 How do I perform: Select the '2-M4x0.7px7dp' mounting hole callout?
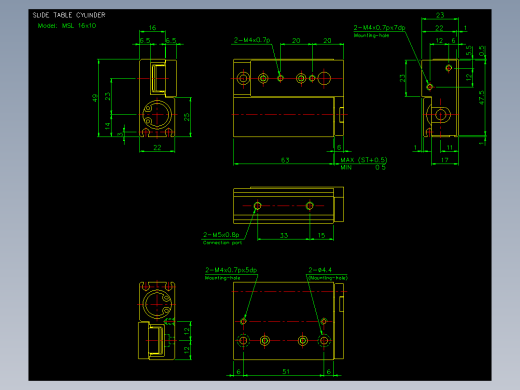tap(379, 28)
